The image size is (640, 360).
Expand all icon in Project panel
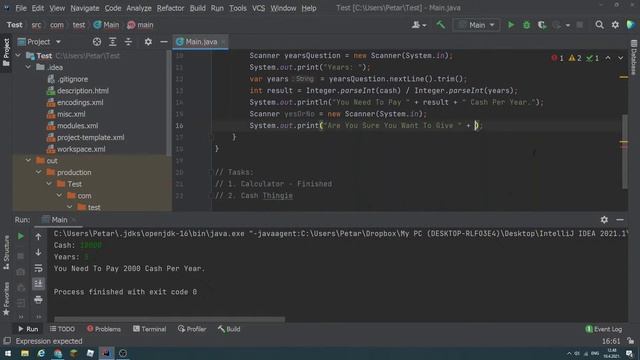point(113,42)
